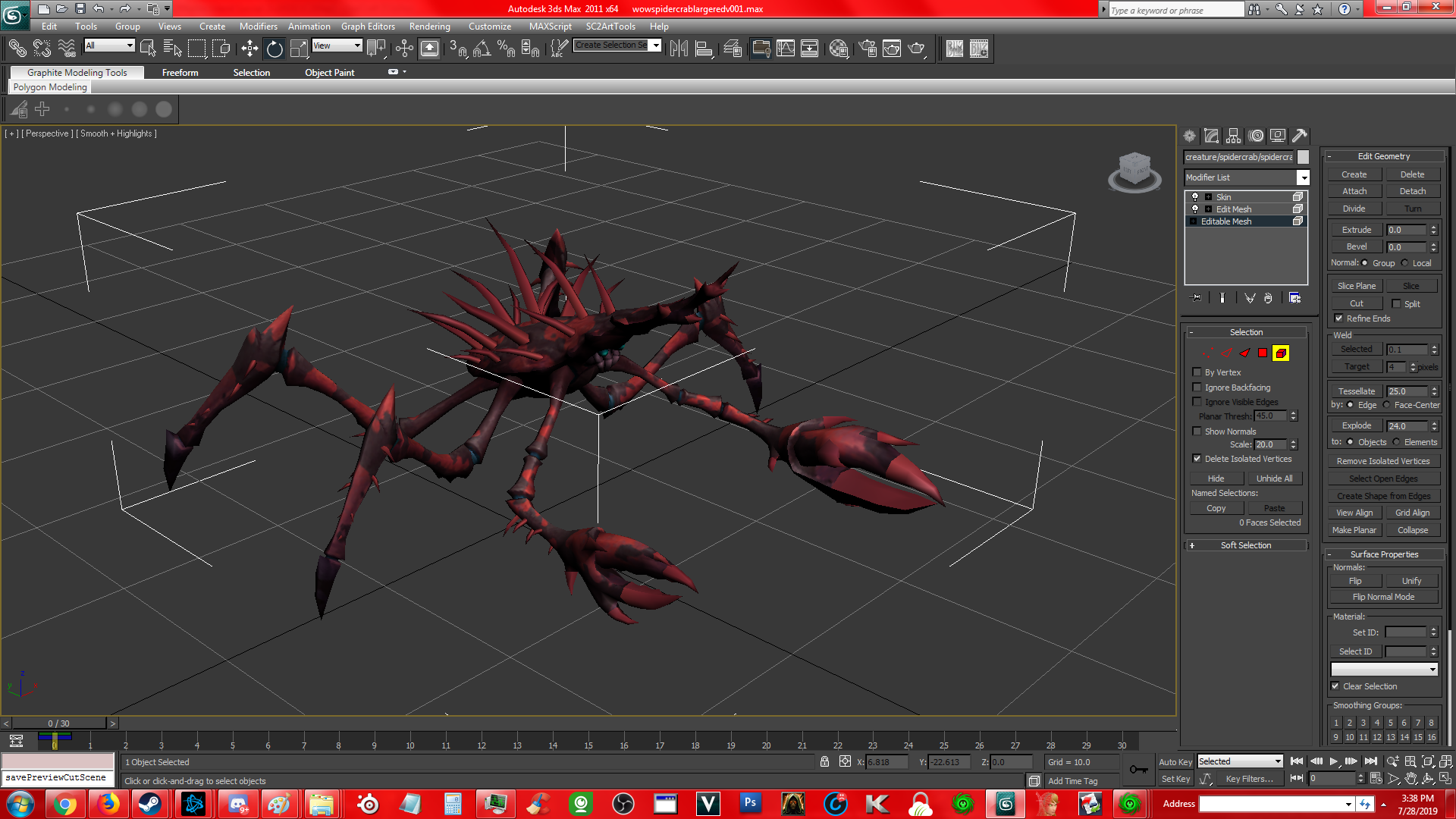Open the Create Selection Set dropdown
The image size is (1456, 819).
[x=656, y=45]
